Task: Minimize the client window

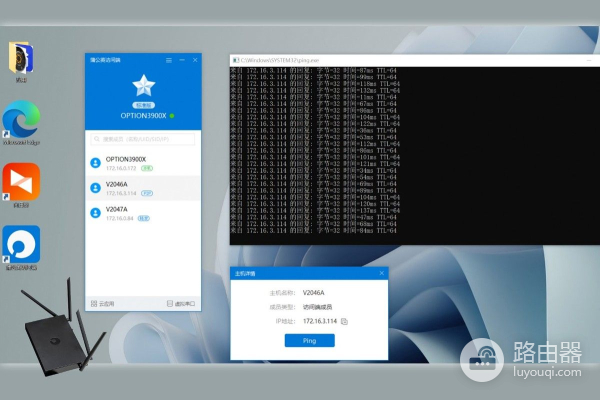Action: (181, 61)
